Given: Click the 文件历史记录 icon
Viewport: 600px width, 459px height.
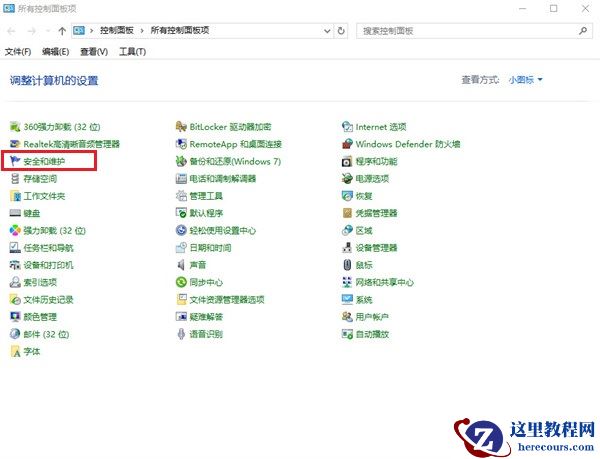Looking at the screenshot, I should (15, 299).
